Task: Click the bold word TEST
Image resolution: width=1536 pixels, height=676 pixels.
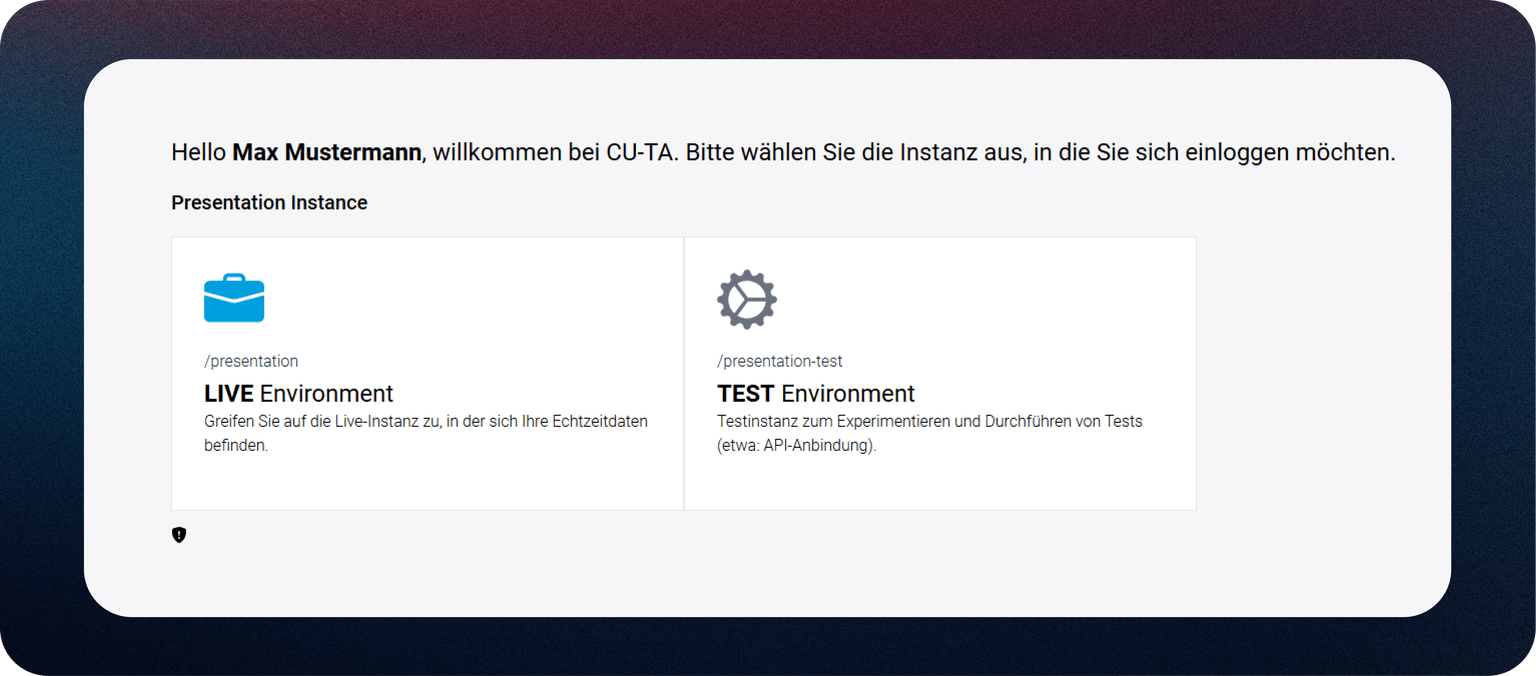Action: pyautogui.click(x=745, y=393)
